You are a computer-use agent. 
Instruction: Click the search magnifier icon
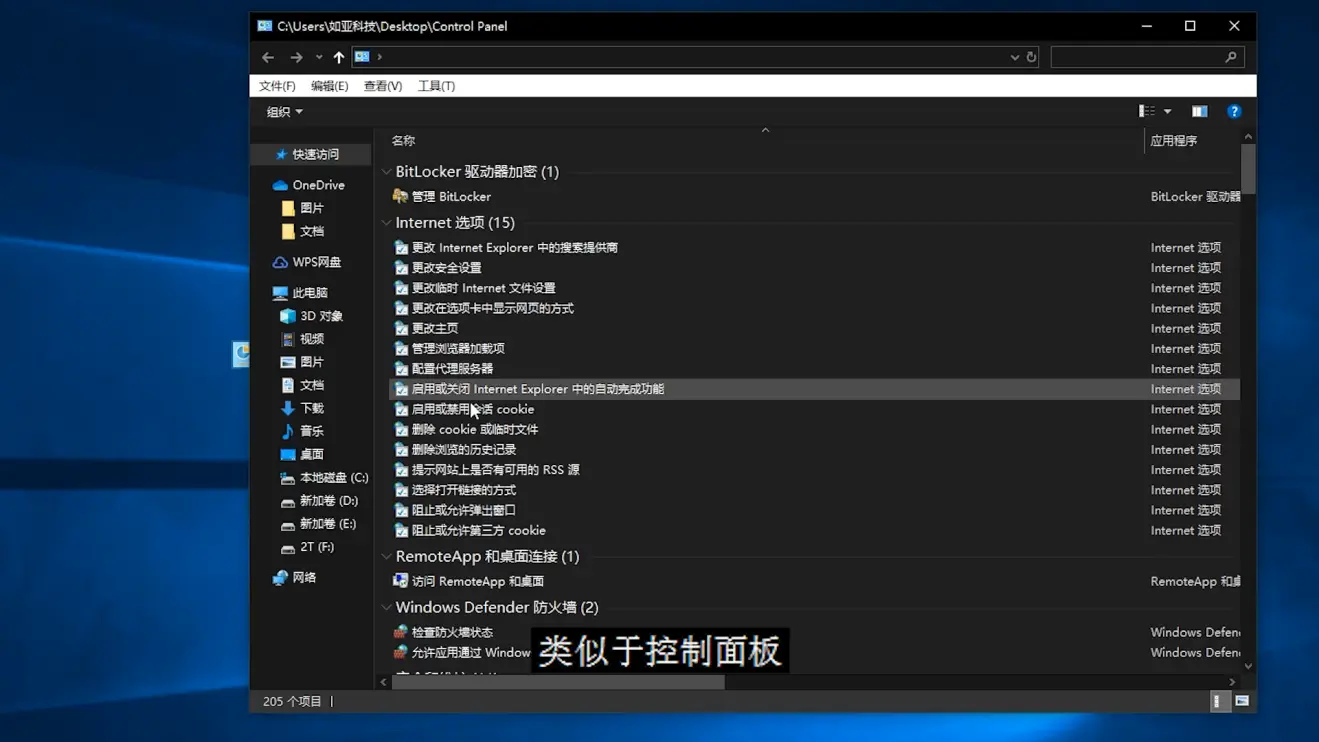[1231, 57]
